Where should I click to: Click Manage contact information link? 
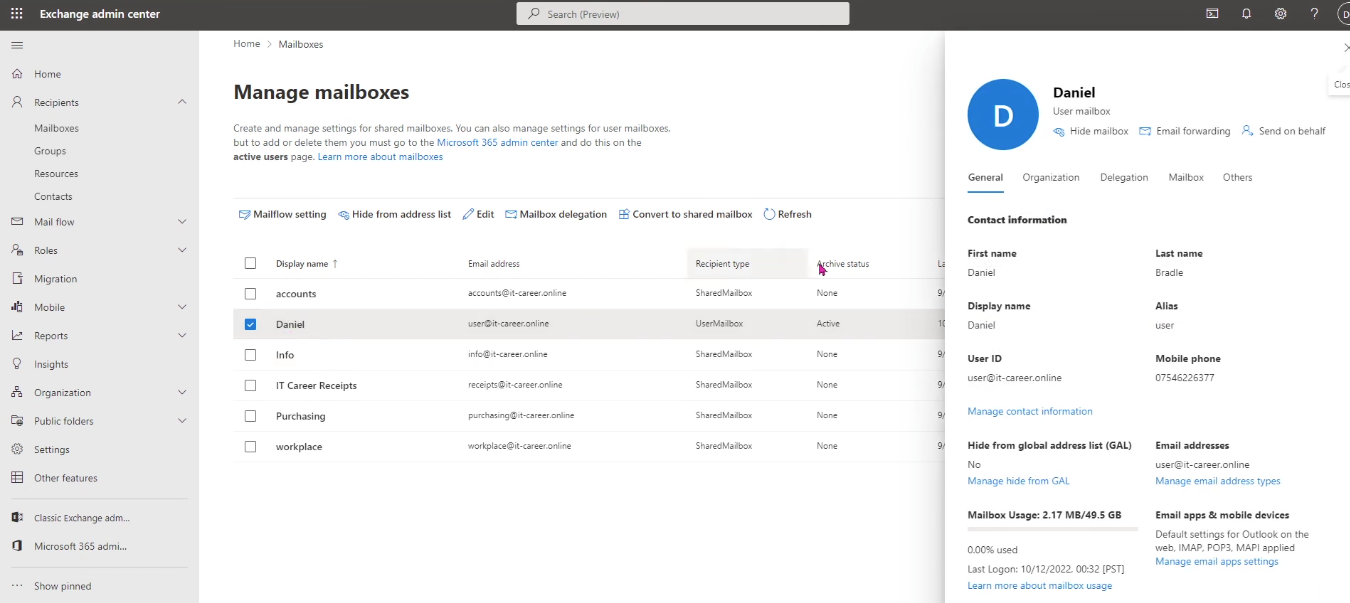point(1029,411)
